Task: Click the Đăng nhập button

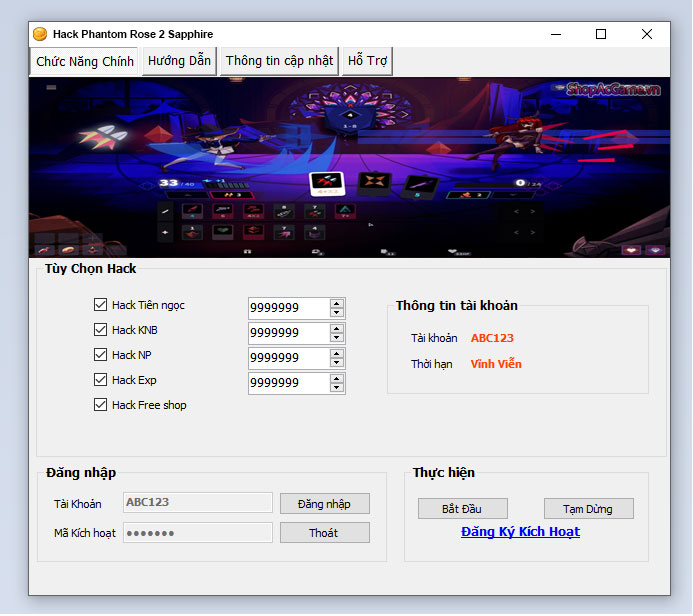Action: point(324,504)
